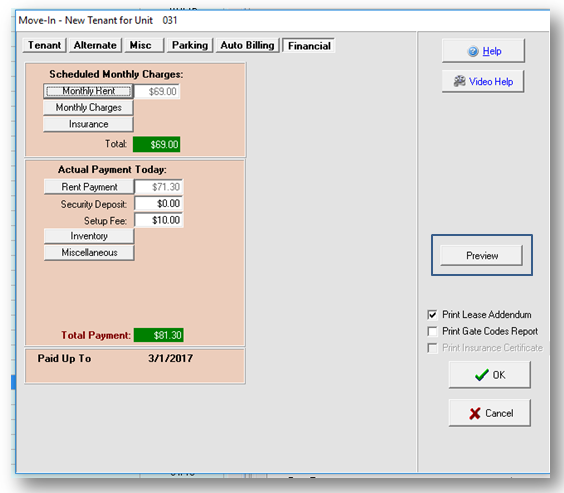Click the Paid Up To date 3/1/2017
Screen dimensions: 564x493
pos(170,358)
